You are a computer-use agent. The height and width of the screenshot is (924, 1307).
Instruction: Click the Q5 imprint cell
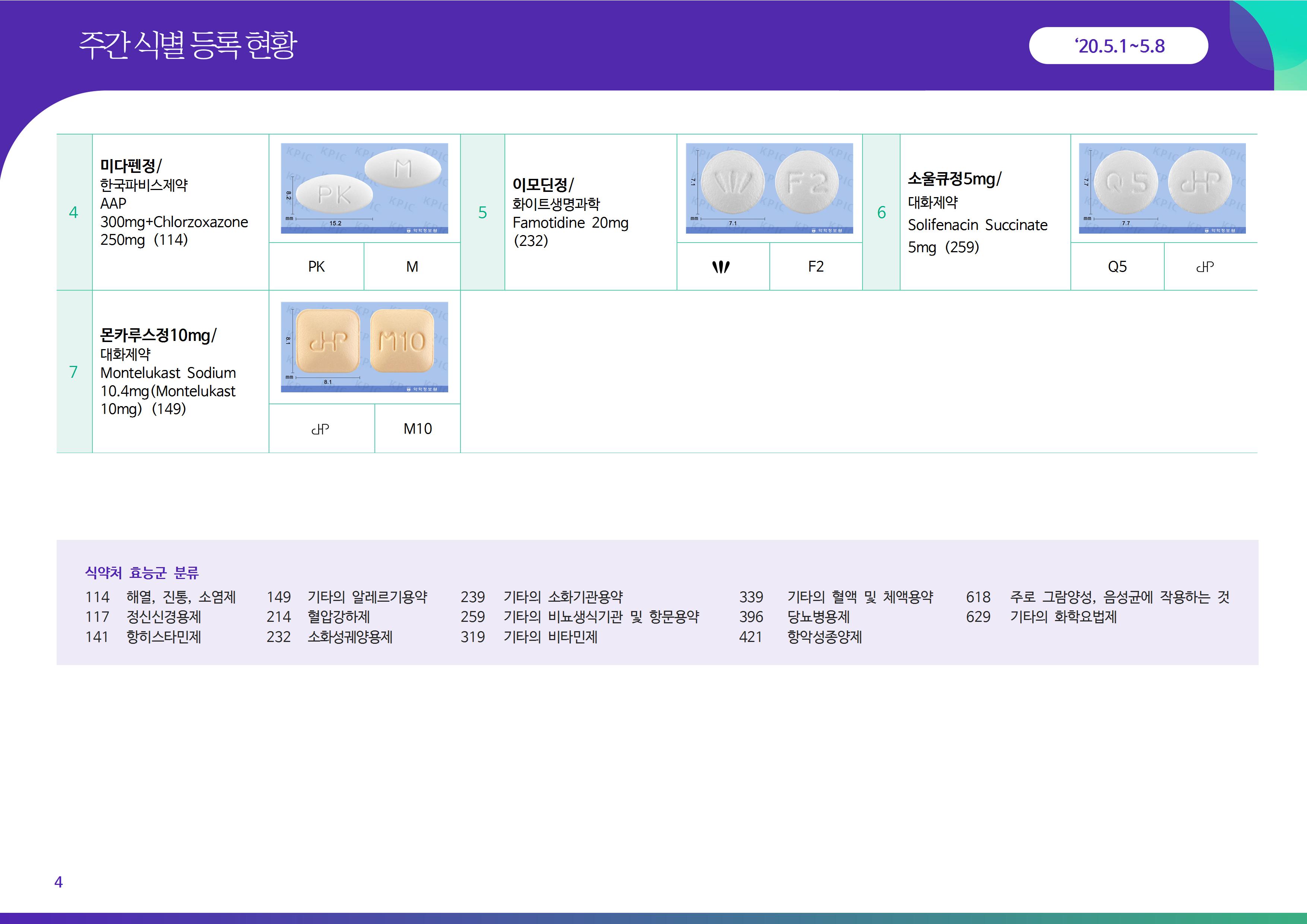point(1117,266)
